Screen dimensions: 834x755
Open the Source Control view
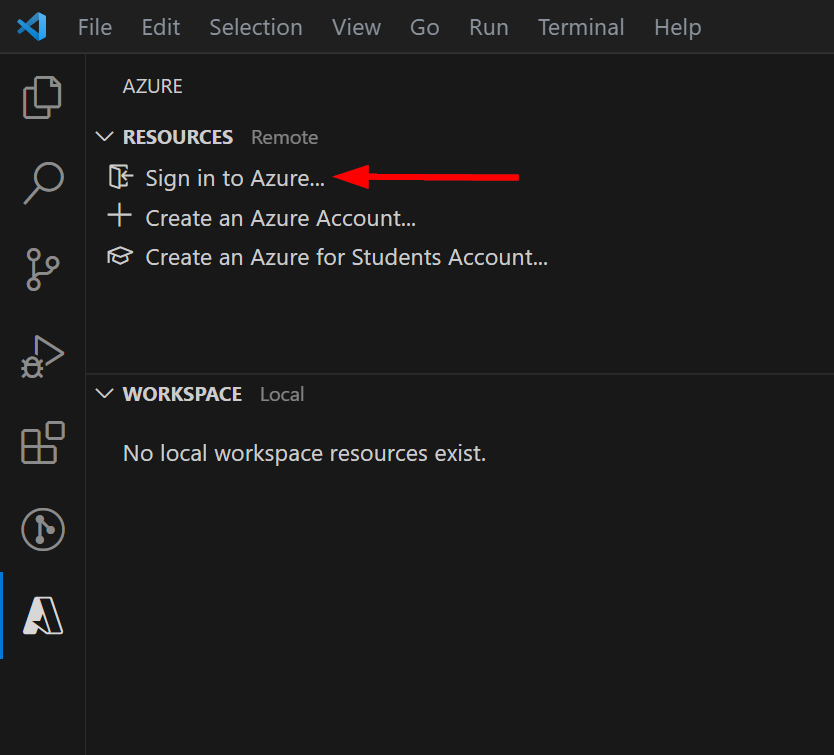click(43, 269)
